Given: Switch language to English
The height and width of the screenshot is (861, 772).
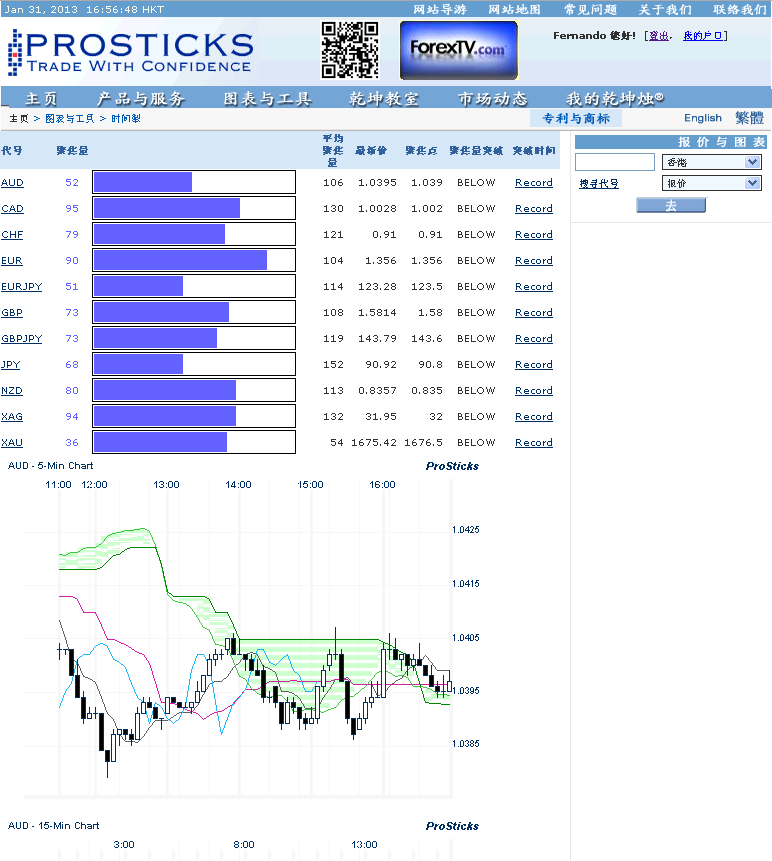Looking at the screenshot, I should tap(702, 118).
